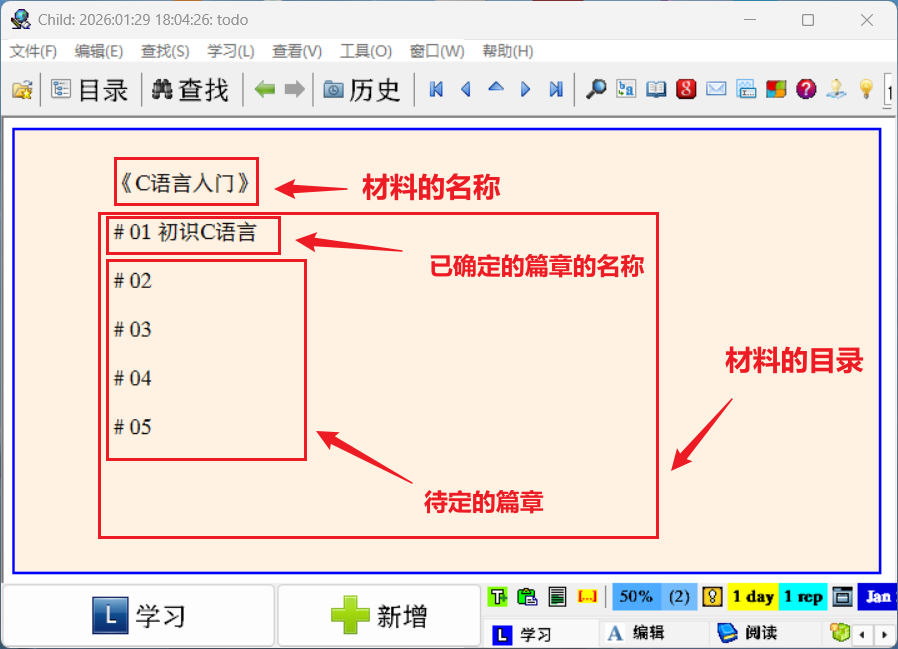The width and height of the screenshot is (898, 649).
Task: Go to previous element blue left arrow
Action: click(x=466, y=89)
